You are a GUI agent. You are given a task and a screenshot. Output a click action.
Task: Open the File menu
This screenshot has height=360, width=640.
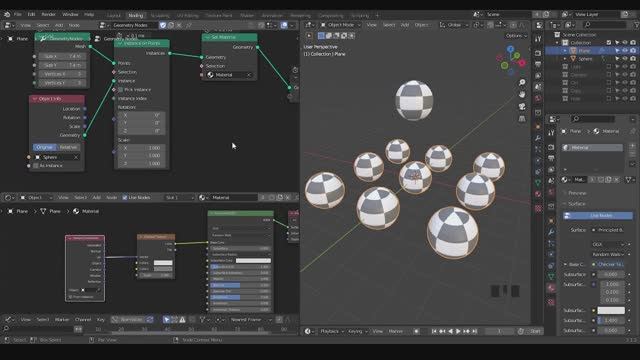[18, 14]
